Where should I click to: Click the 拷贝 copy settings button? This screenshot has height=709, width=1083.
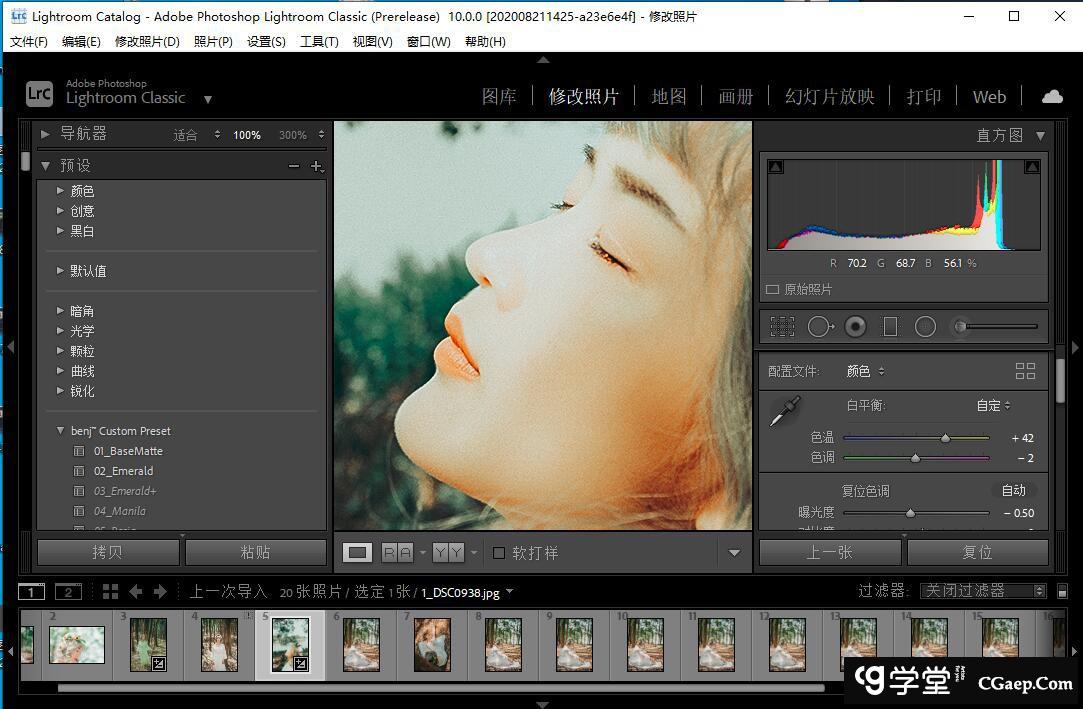(x=107, y=552)
